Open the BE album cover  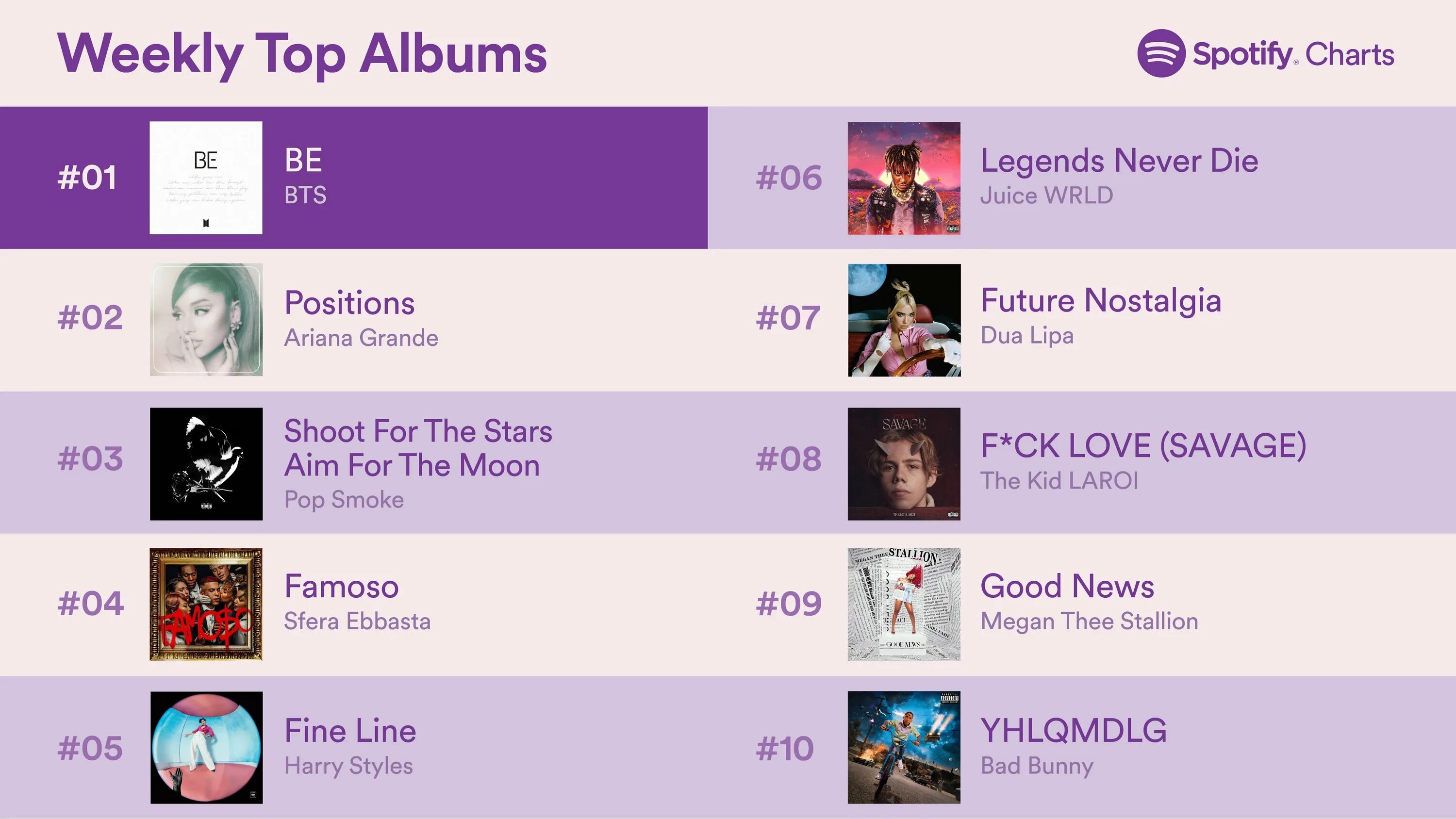(206, 178)
